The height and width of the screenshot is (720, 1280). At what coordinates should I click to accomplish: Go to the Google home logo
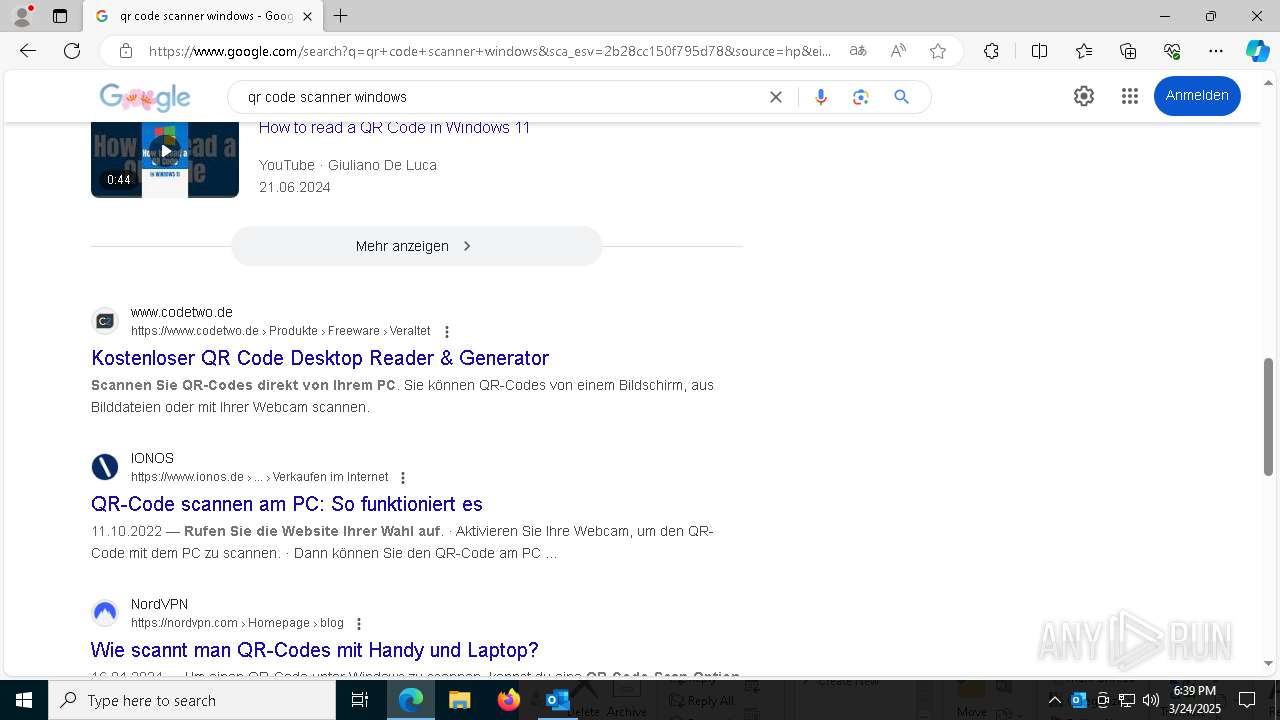[145, 97]
